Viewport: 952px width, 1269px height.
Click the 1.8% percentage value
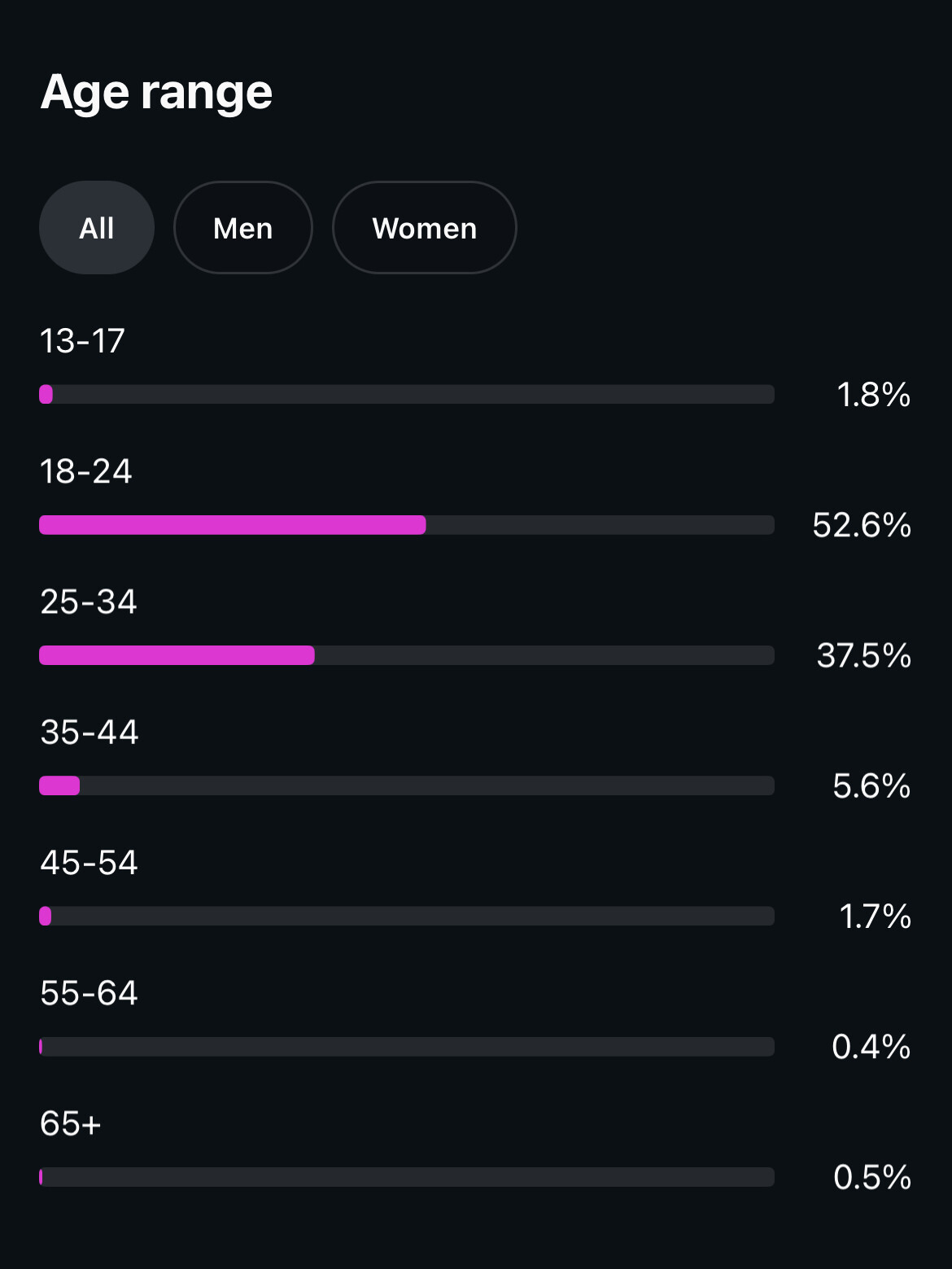[874, 395]
